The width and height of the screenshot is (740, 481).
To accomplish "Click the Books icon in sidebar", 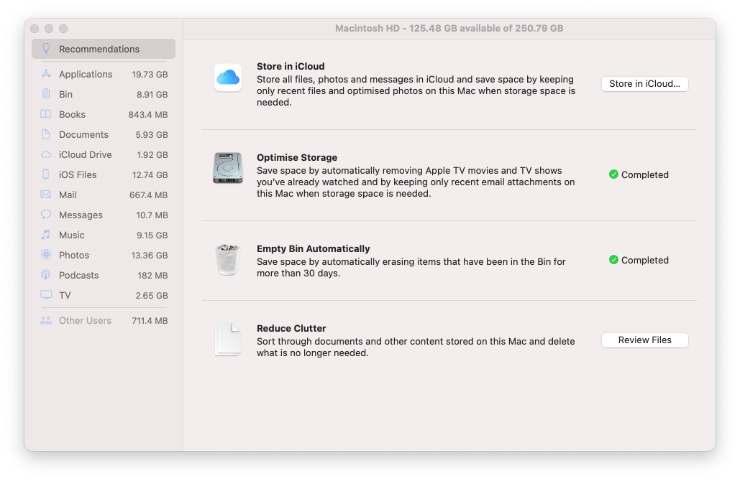I will 46,114.
